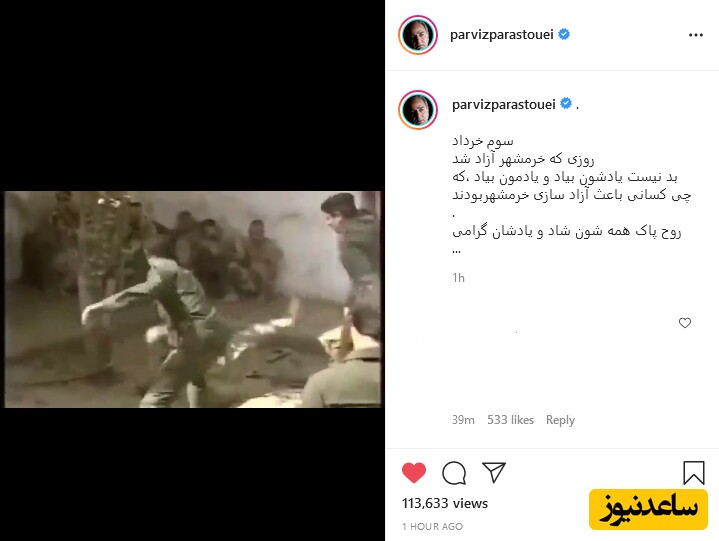Click the 113,633 views count
The height and width of the screenshot is (541, 719).
[445, 503]
